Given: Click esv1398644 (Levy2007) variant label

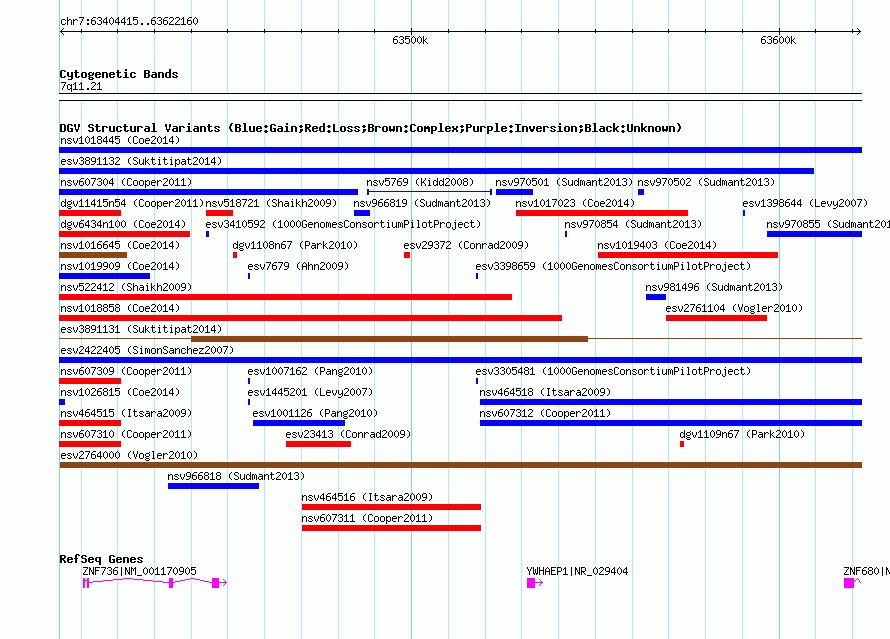Looking at the screenshot, I should pos(805,203).
